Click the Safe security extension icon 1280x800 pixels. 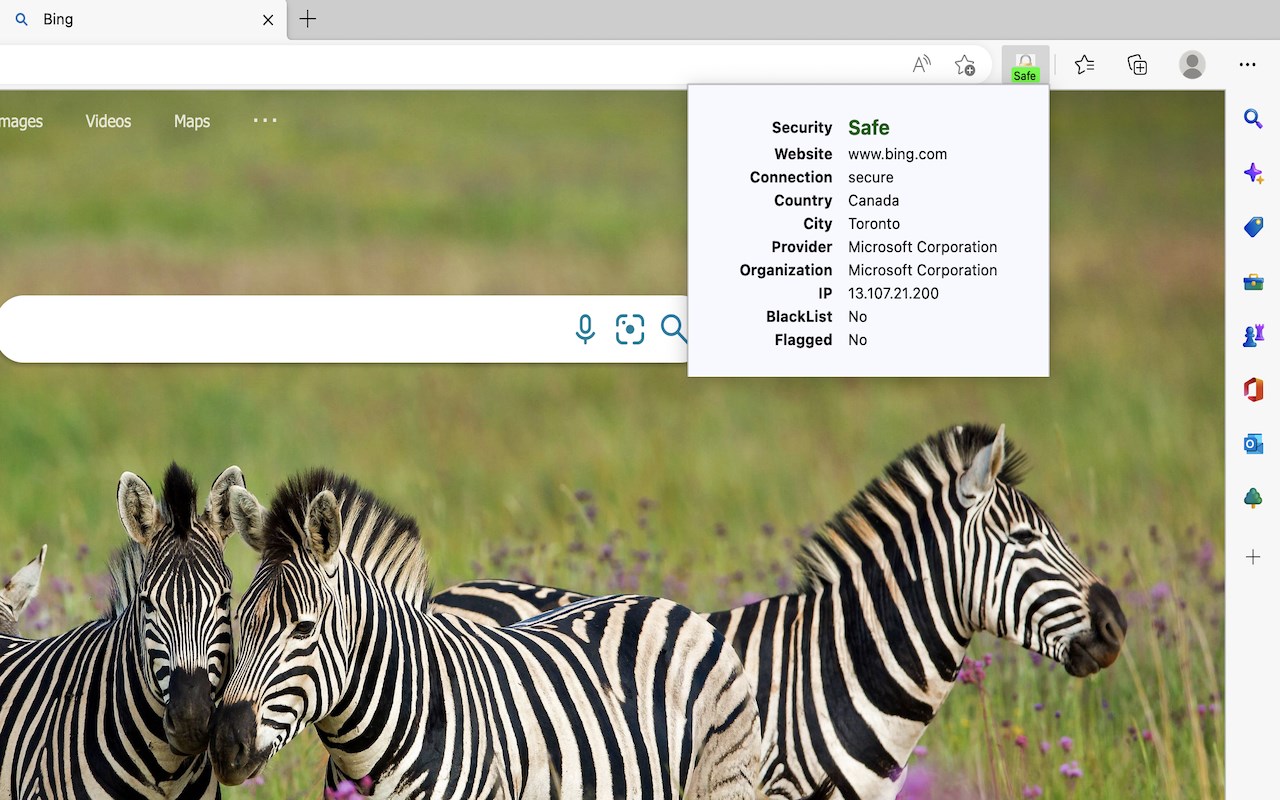tap(1025, 65)
